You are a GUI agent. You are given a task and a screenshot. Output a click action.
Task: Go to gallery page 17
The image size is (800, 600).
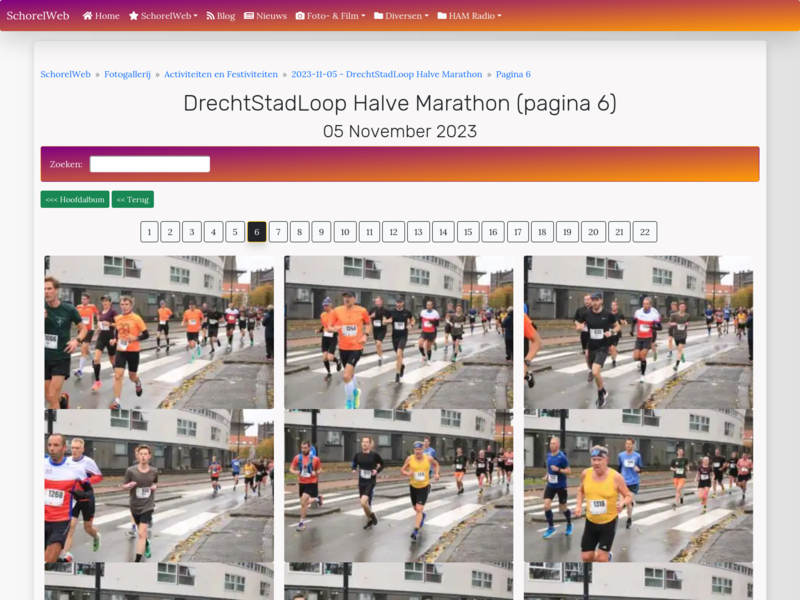518,232
